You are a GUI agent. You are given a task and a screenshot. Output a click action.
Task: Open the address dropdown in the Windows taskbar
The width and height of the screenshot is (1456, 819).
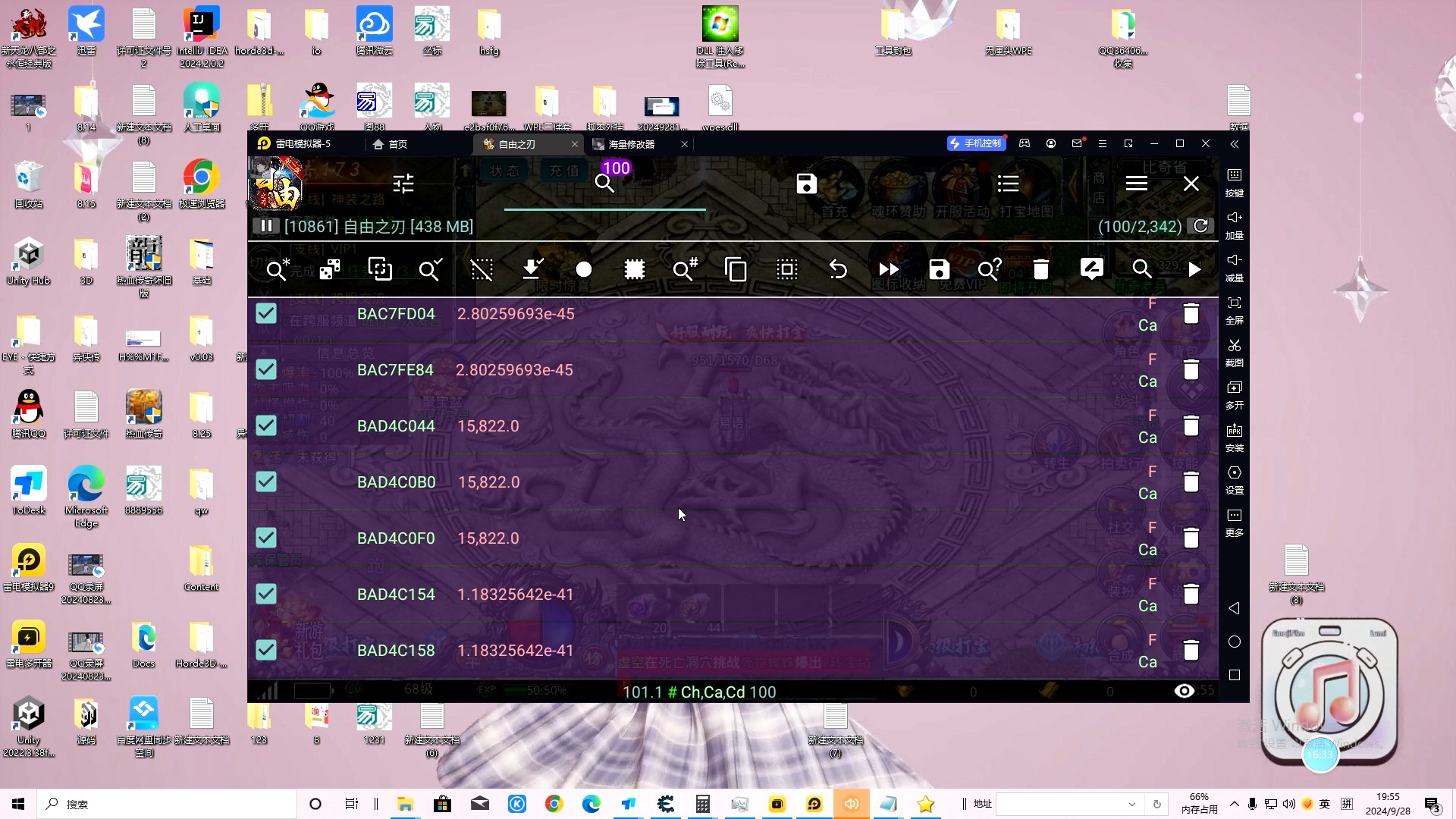[x=1131, y=804]
